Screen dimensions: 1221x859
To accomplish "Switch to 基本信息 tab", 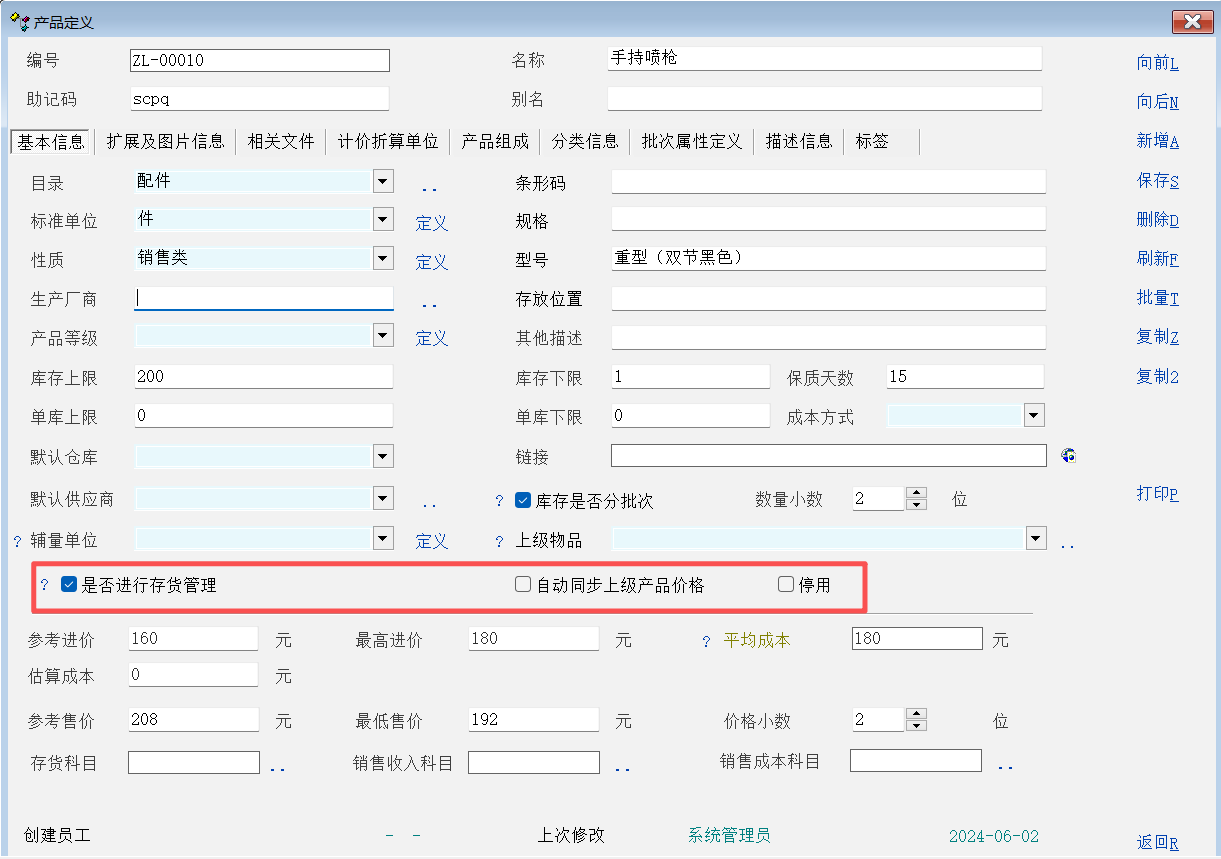I will (x=51, y=142).
